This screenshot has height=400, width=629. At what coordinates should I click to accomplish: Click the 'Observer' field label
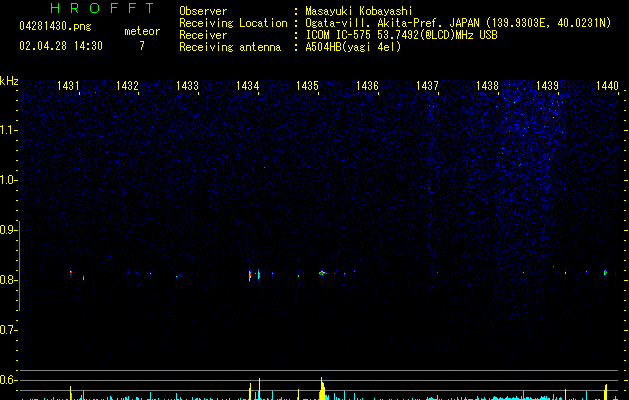point(203,11)
